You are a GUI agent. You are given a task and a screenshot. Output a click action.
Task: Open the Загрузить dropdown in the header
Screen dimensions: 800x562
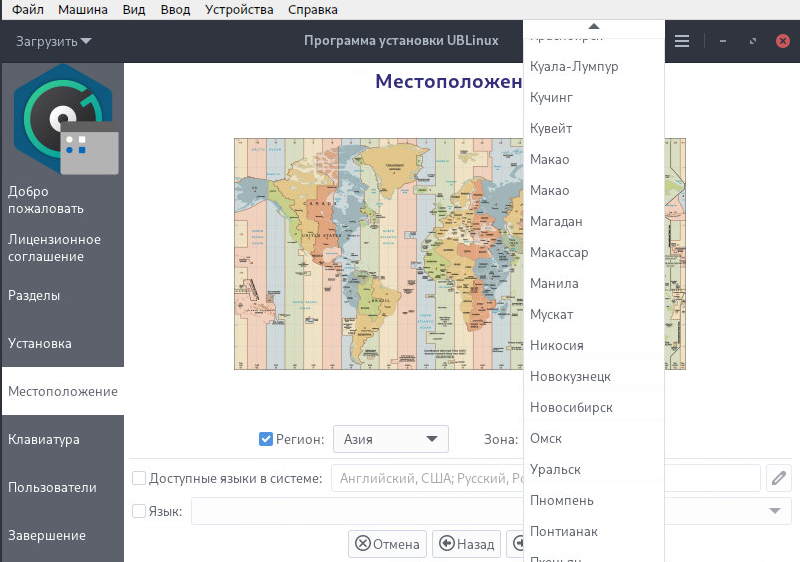point(54,41)
